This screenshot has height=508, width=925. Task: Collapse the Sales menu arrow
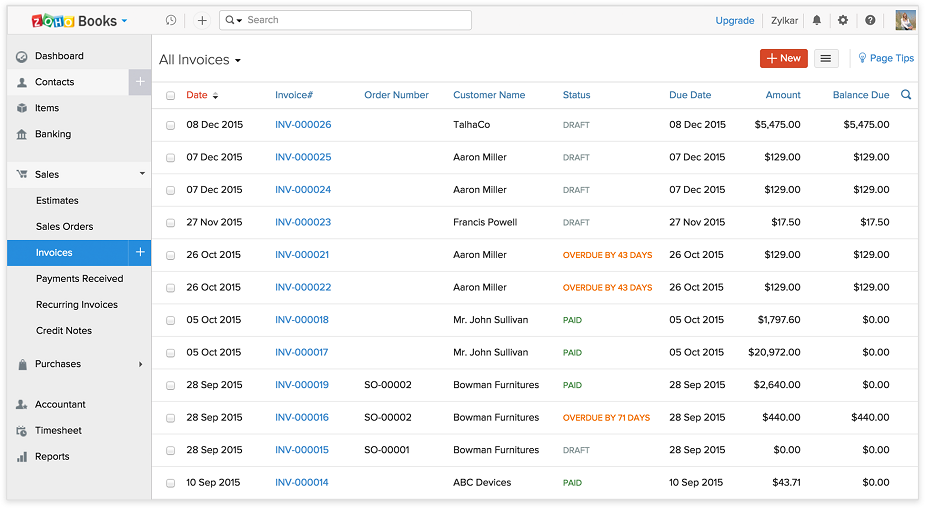coord(142,173)
